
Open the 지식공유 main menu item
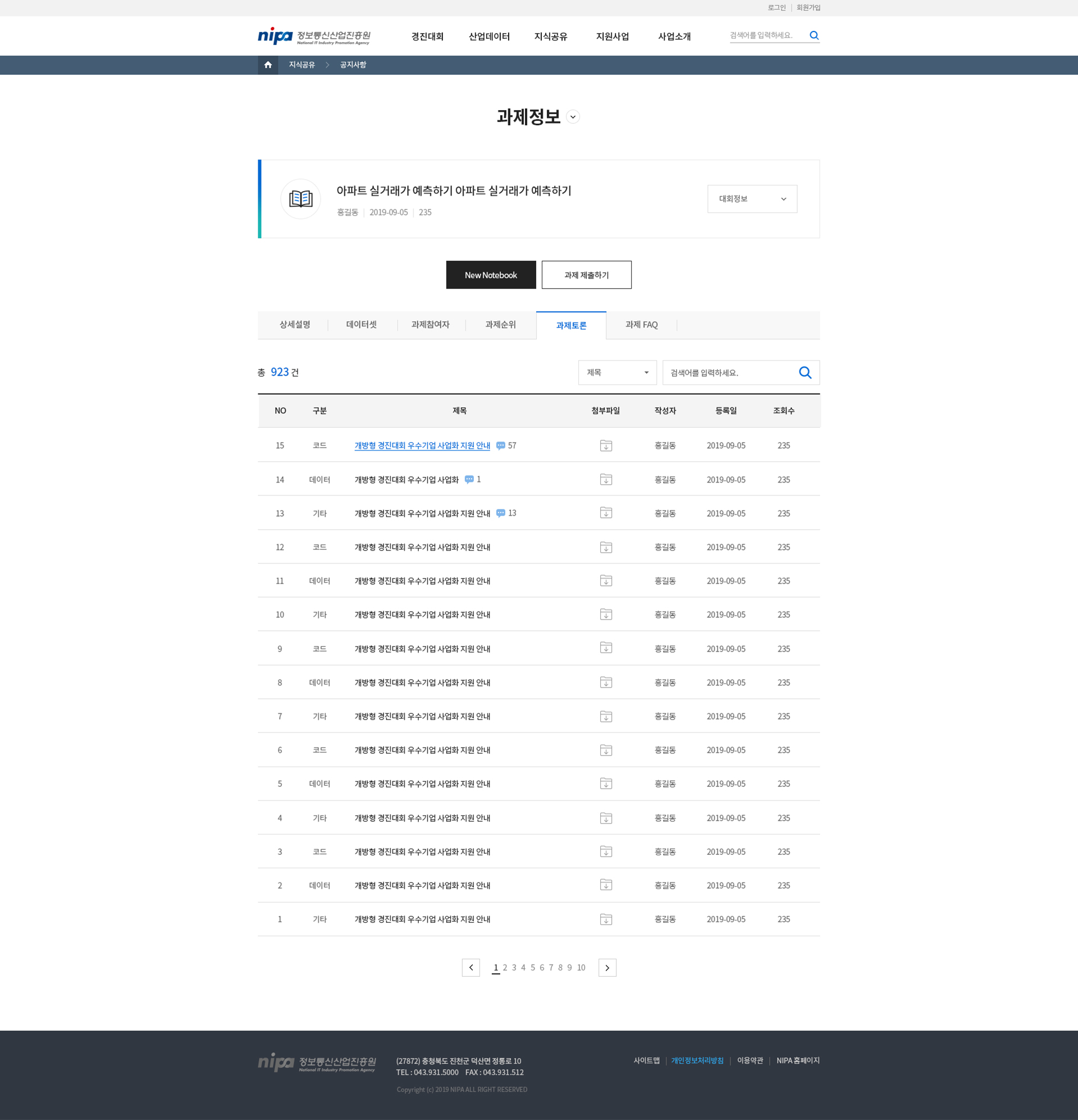click(x=550, y=37)
